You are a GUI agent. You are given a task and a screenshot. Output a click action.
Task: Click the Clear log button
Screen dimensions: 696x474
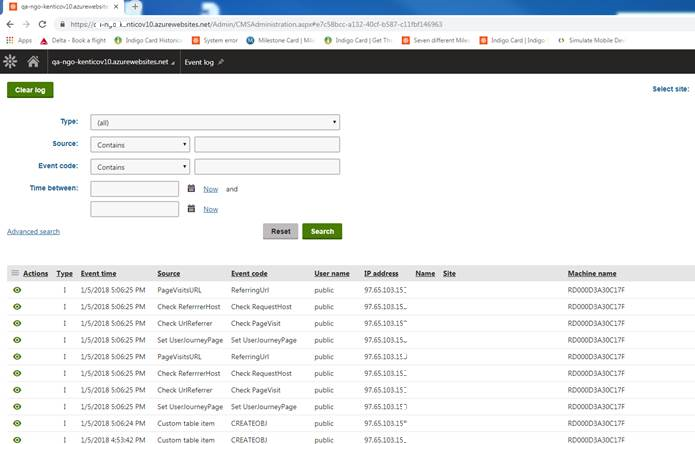coord(30,90)
